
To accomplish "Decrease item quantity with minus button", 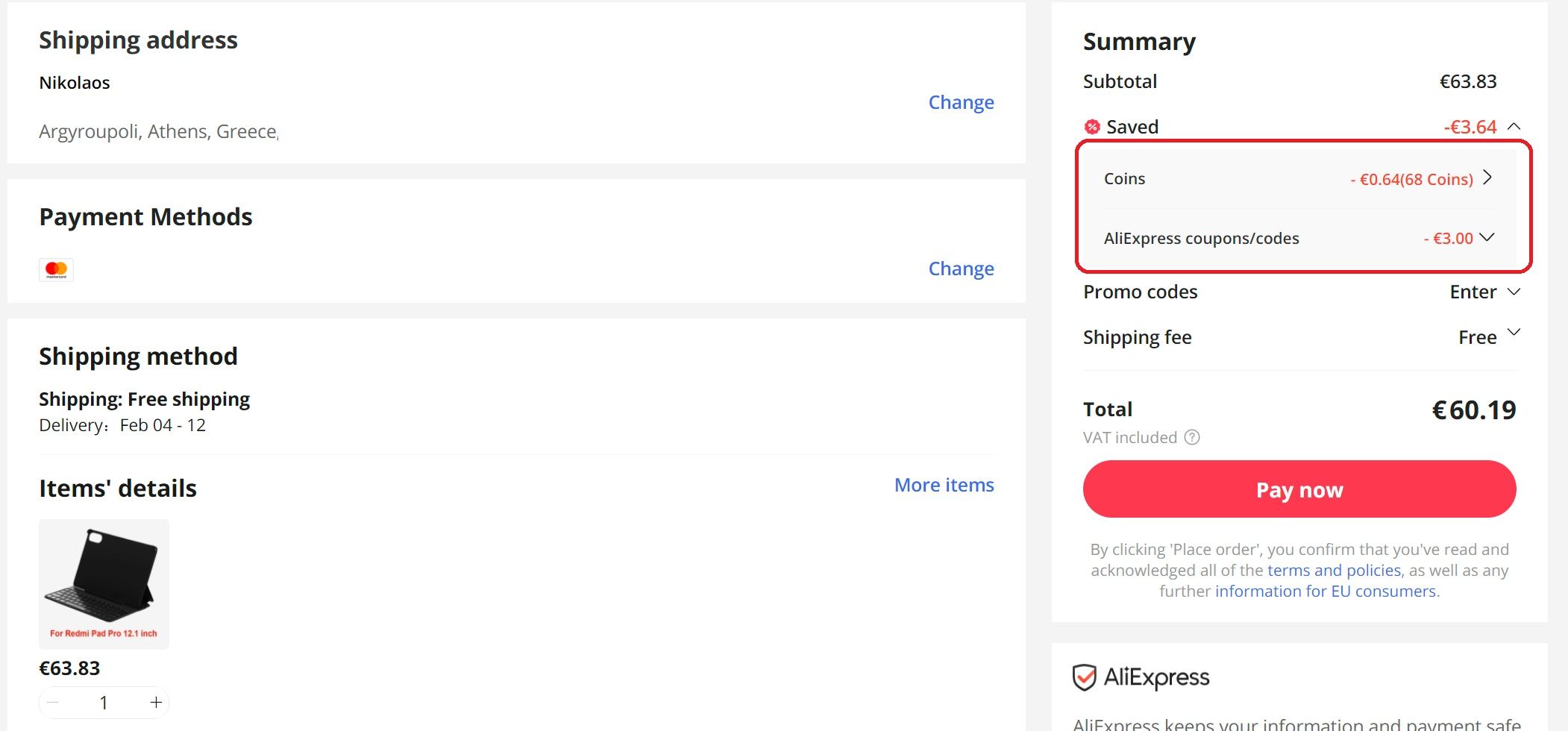I will point(53,703).
